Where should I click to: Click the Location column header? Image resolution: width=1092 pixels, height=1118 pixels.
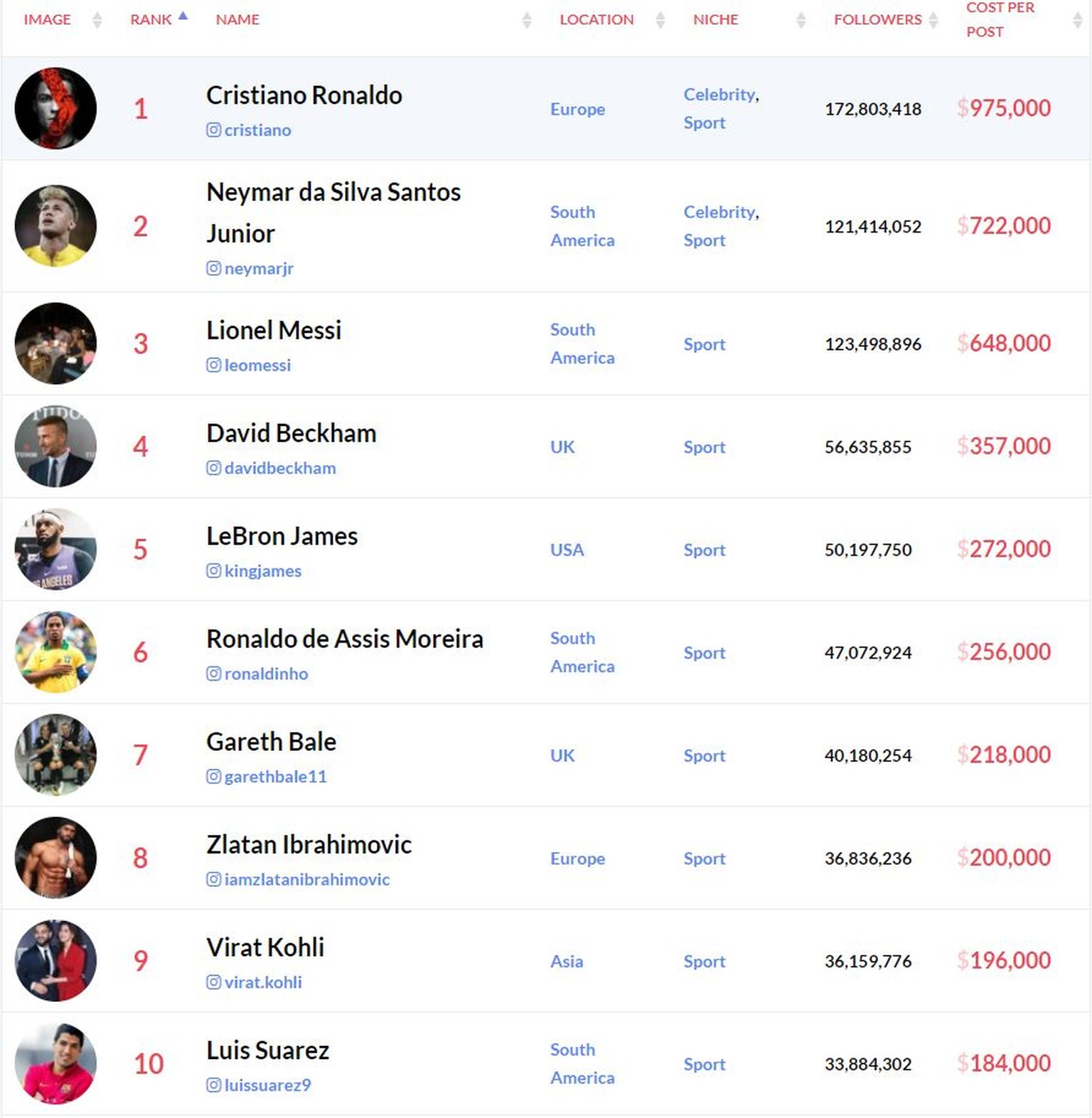coord(596,20)
